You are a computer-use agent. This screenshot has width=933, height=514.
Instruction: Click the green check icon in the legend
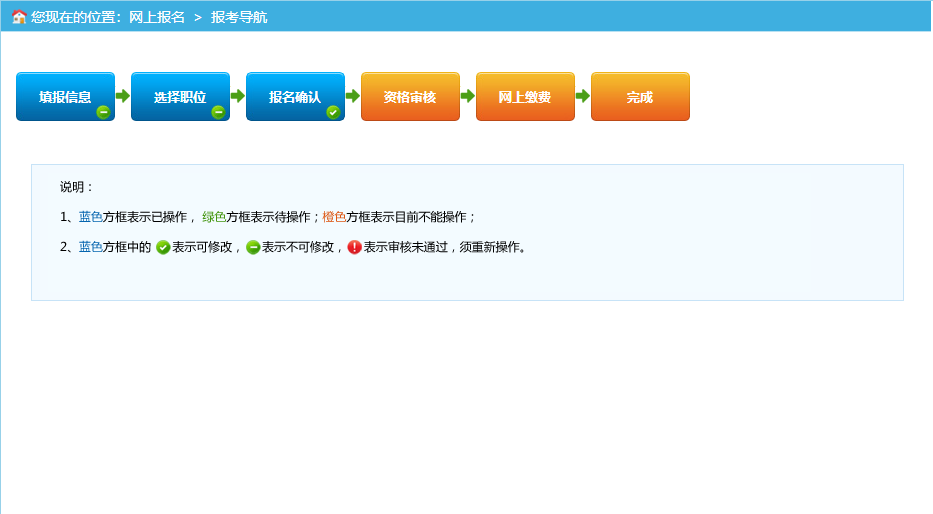point(163,247)
